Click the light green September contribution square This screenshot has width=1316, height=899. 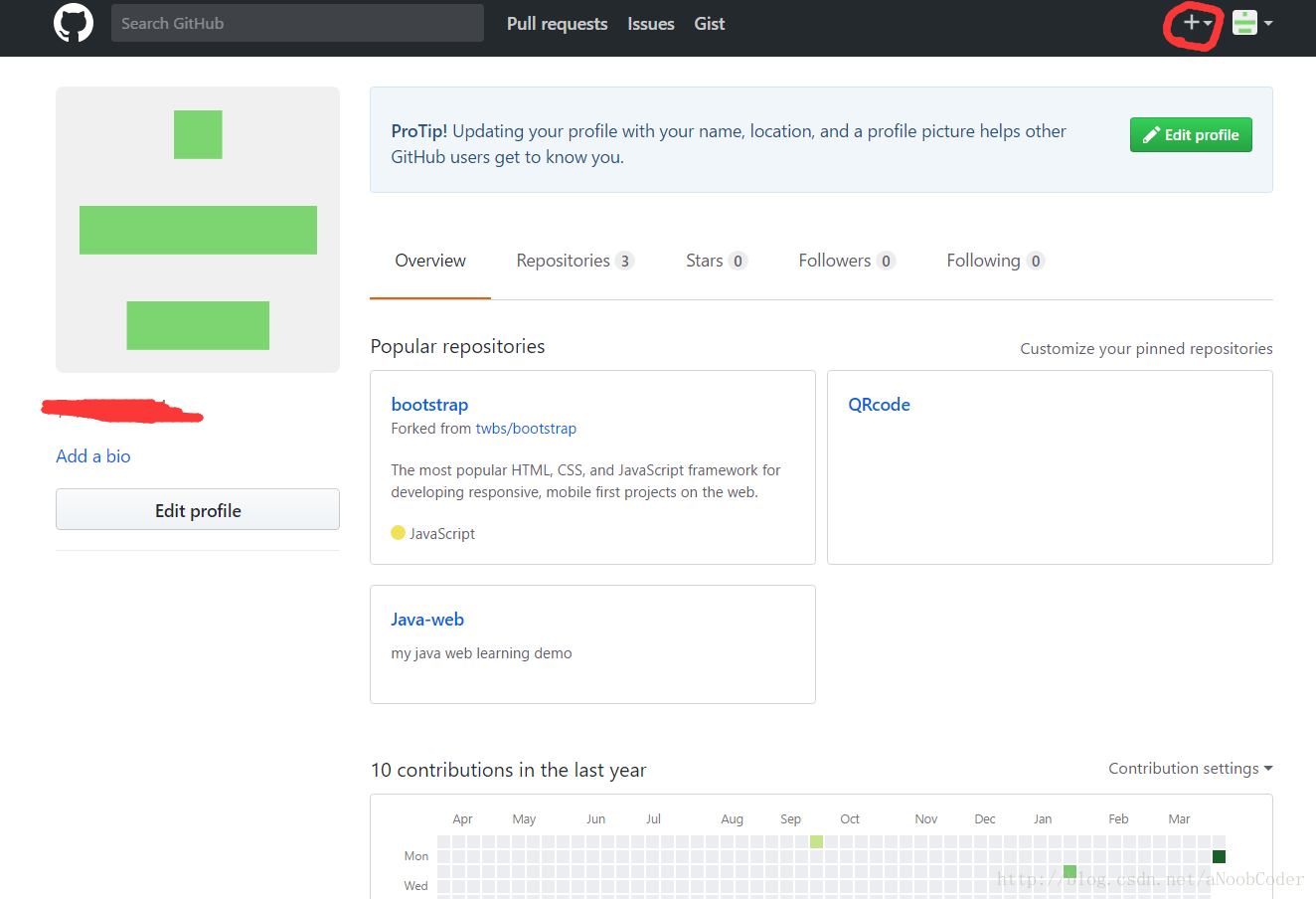(x=816, y=841)
